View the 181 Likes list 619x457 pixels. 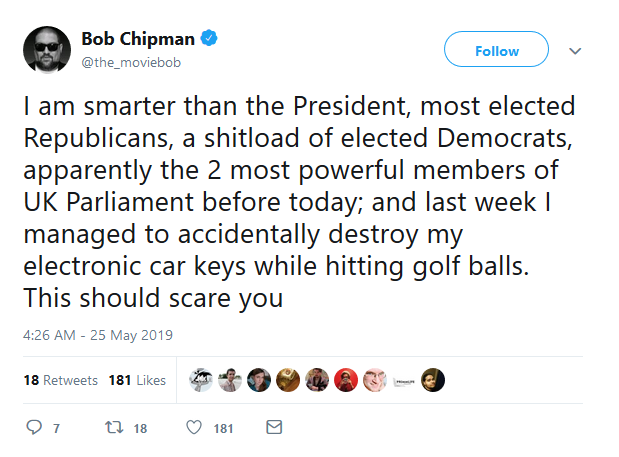[x=137, y=380]
